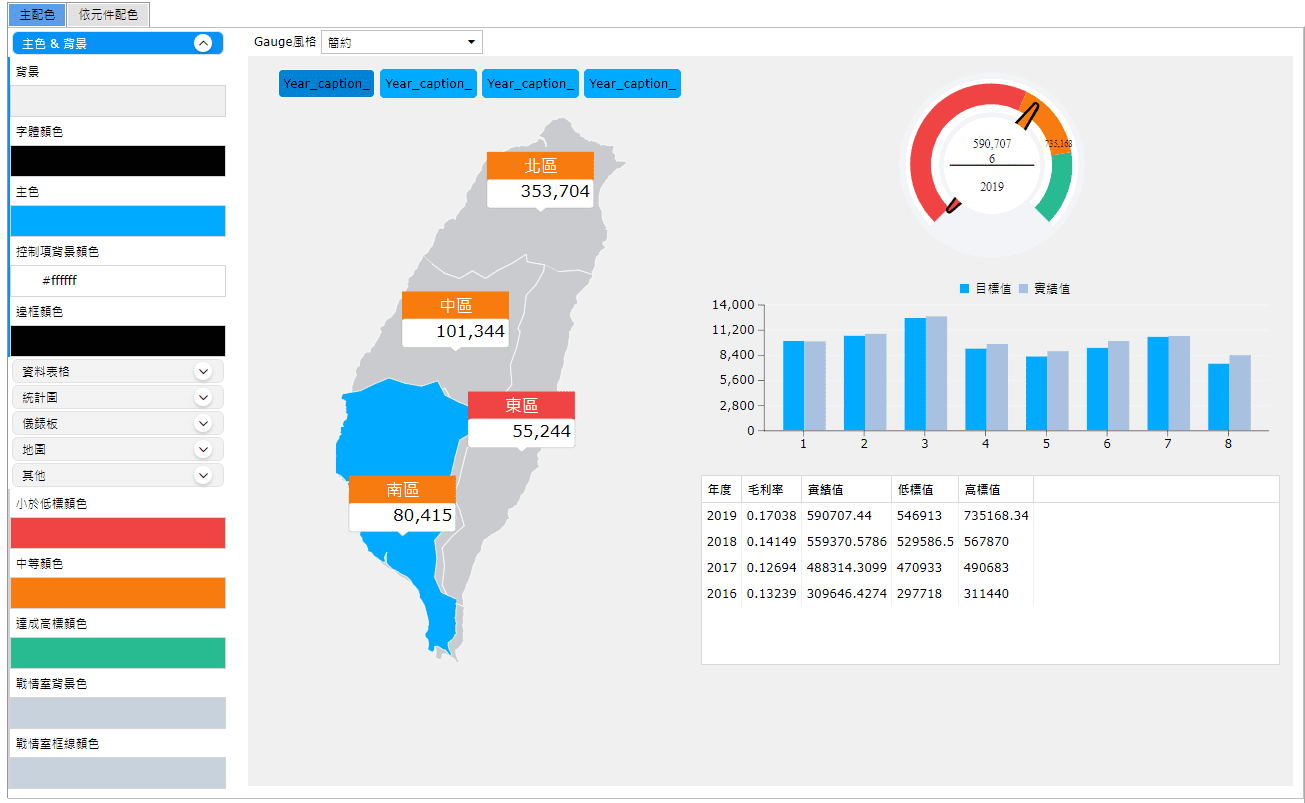Select the 2017 table row cell
Image resolution: width=1305 pixels, height=803 pixels.
click(721, 568)
